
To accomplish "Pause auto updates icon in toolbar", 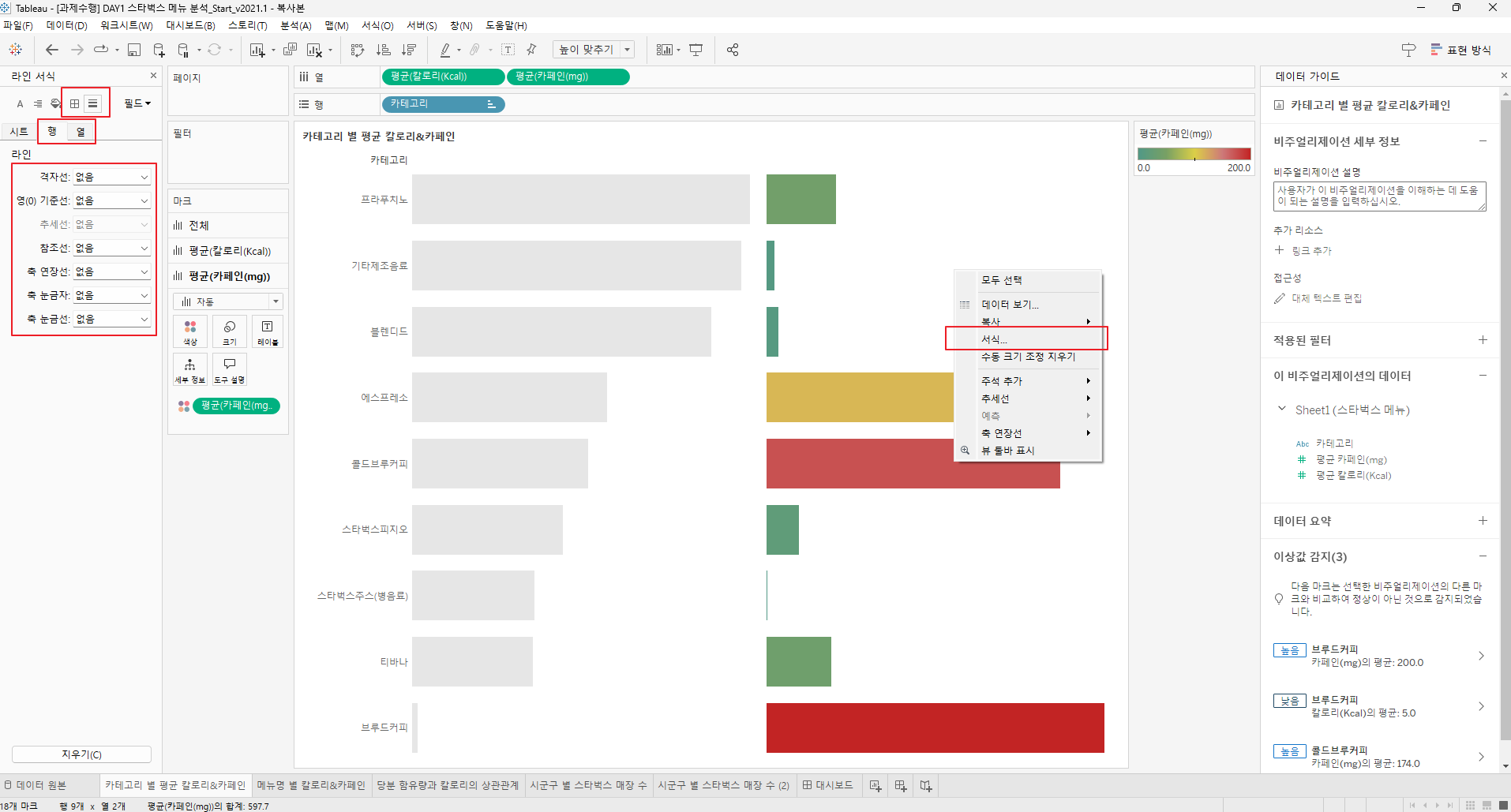I will 183,50.
